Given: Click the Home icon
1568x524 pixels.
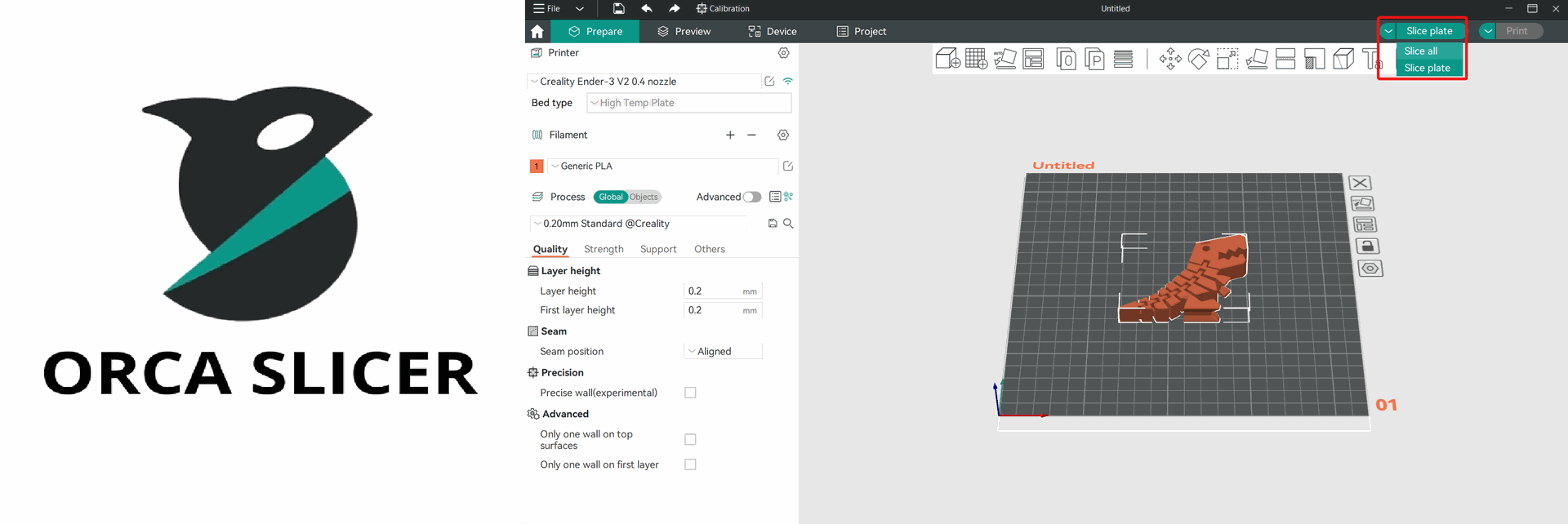Looking at the screenshot, I should (x=537, y=31).
